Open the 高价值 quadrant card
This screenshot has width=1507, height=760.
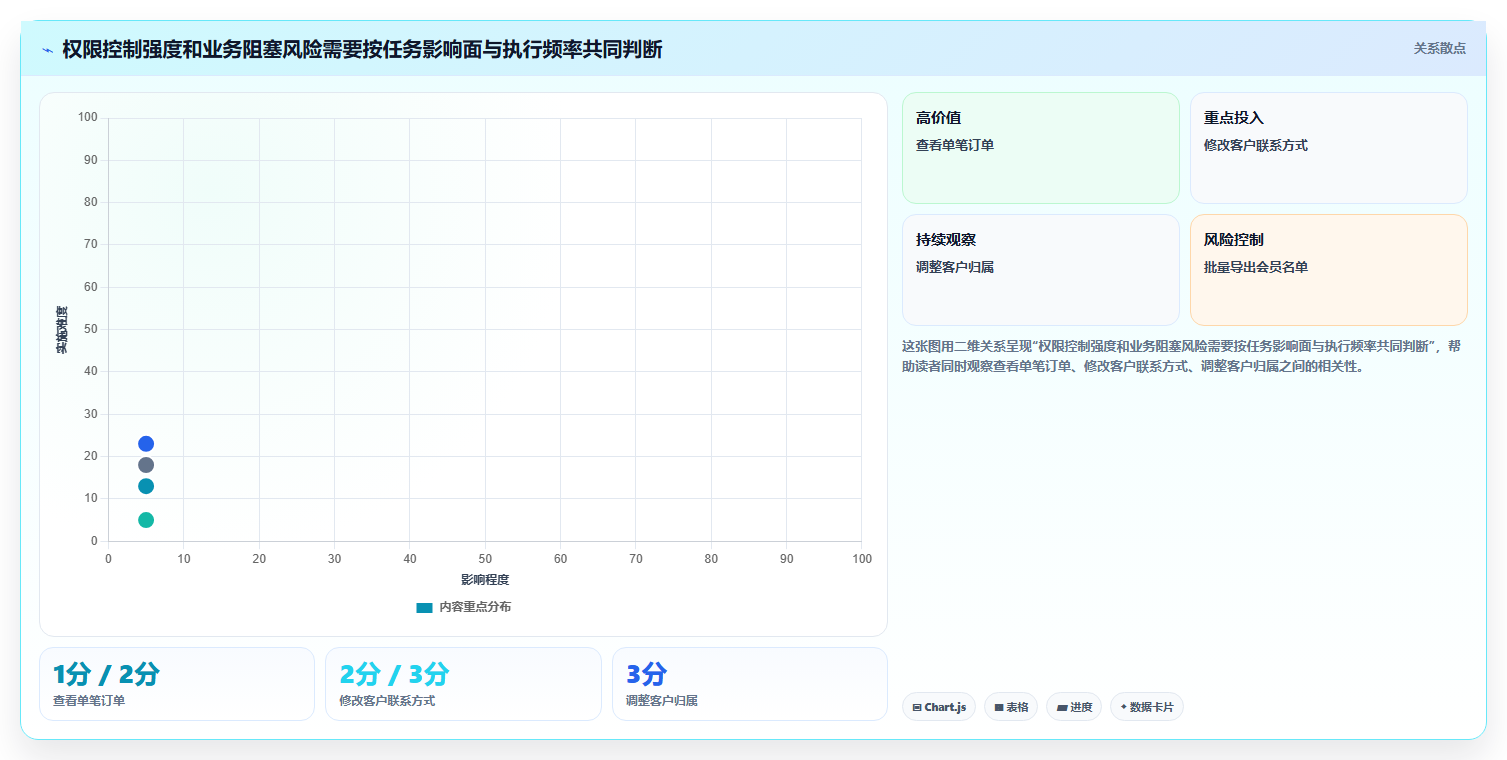tap(1041, 148)
